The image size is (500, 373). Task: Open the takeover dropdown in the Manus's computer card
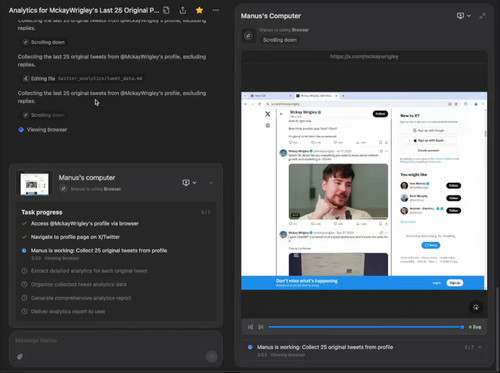coord(189,183)
